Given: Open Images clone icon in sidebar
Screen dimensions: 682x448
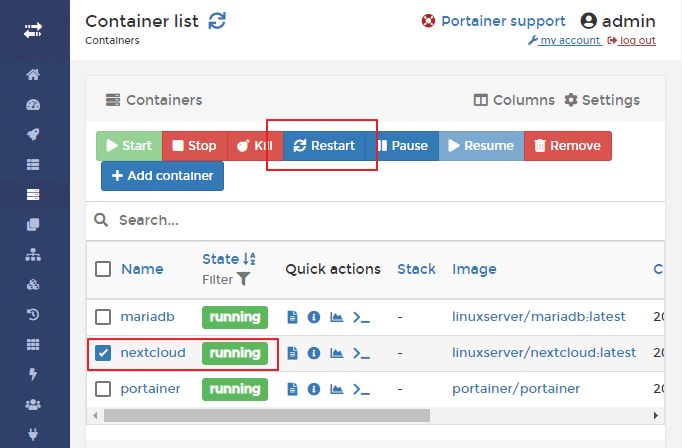Looking at the screenshot, I should [x=33, y=224].
